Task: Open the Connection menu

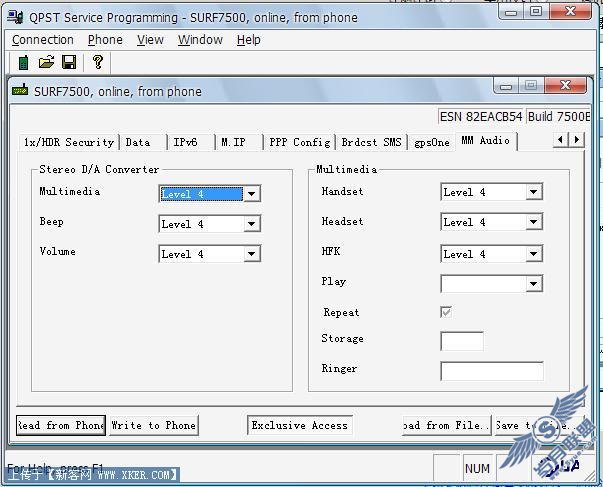Action: coord(43,40)
